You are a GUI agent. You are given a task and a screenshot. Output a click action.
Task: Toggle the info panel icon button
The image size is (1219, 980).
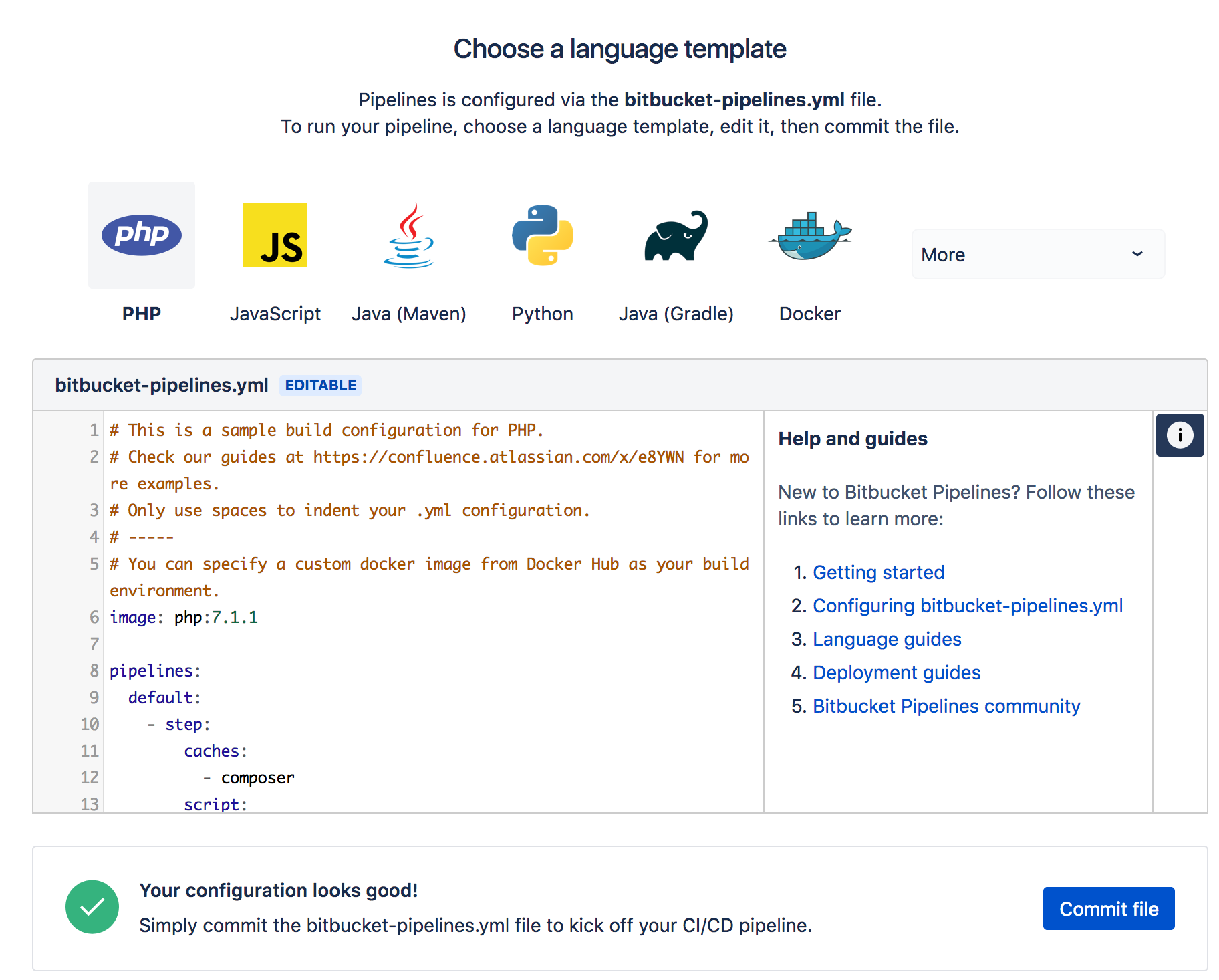click(1180, 435)
